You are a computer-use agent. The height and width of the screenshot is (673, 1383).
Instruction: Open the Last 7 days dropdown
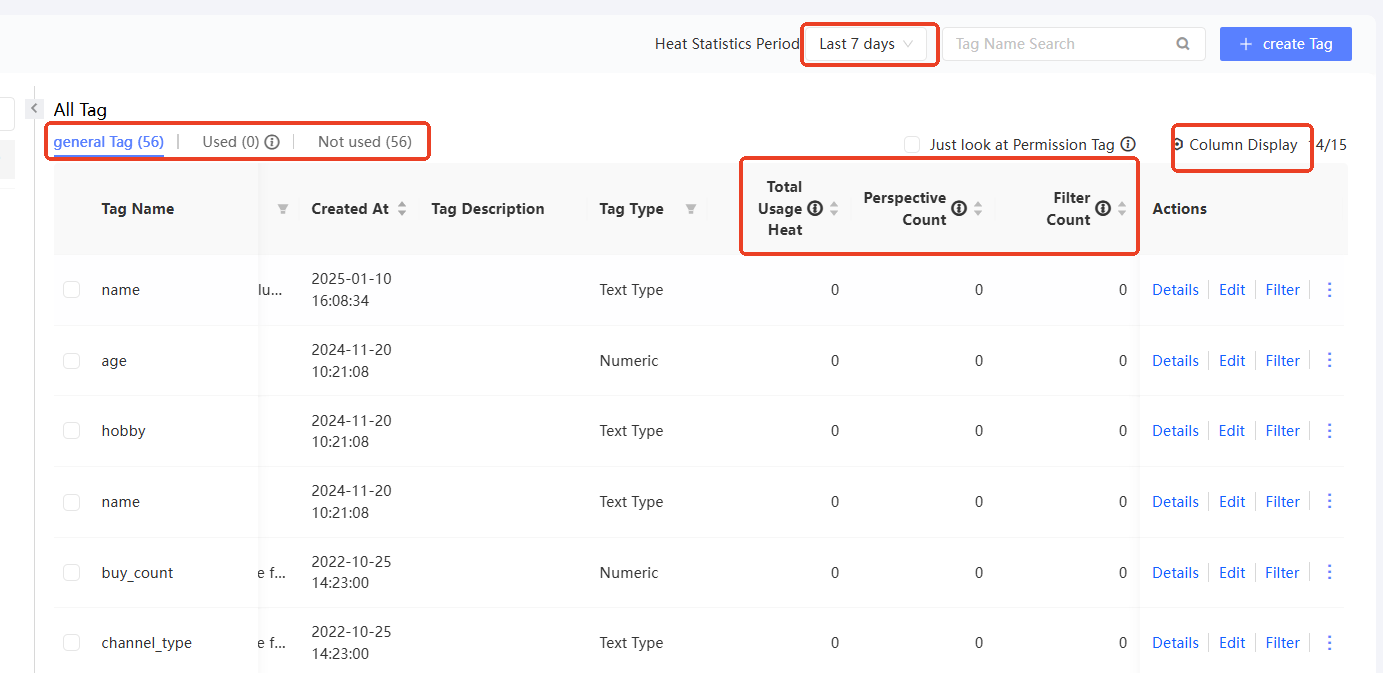867,44
